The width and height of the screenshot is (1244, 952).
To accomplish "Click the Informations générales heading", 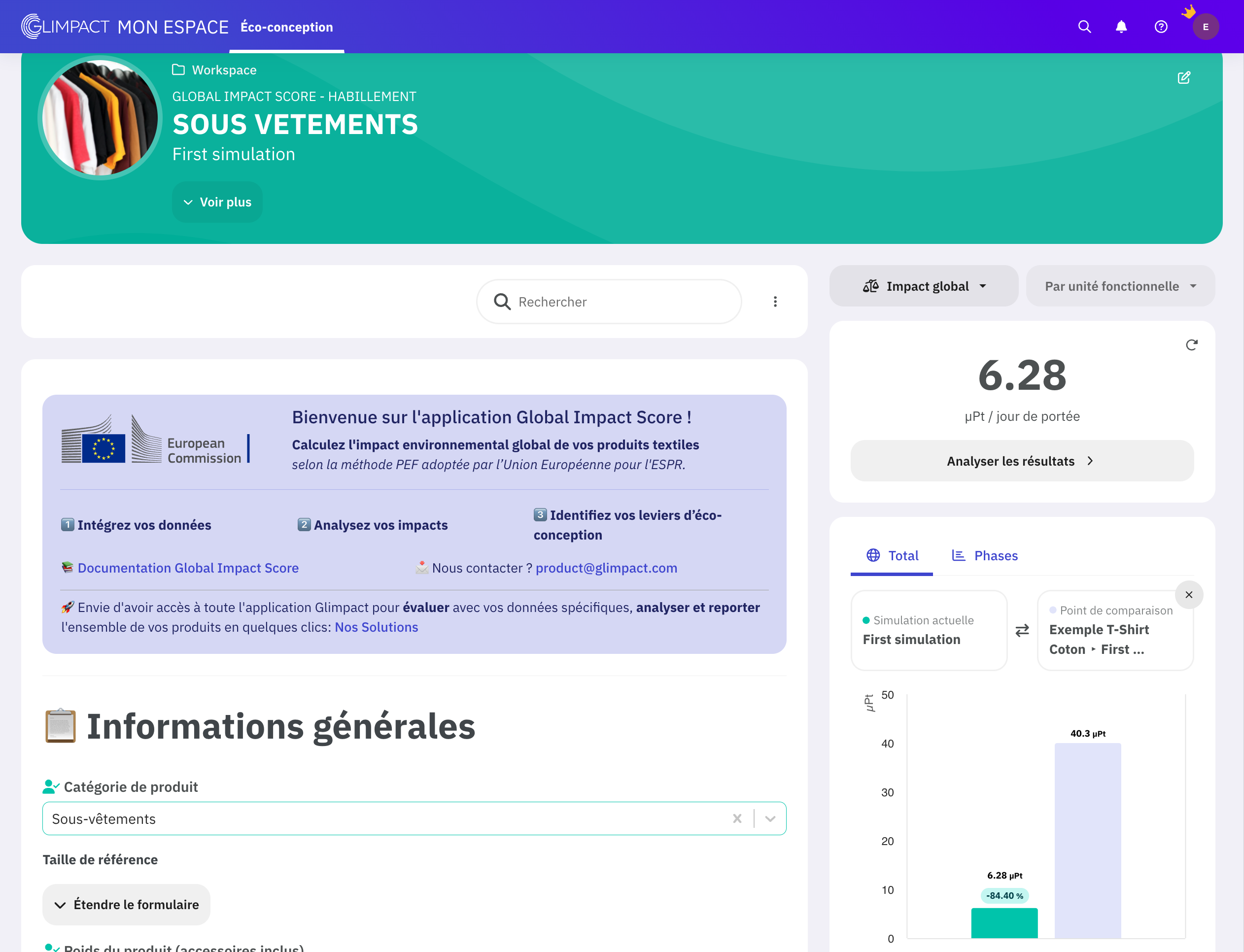I will 280,726.
